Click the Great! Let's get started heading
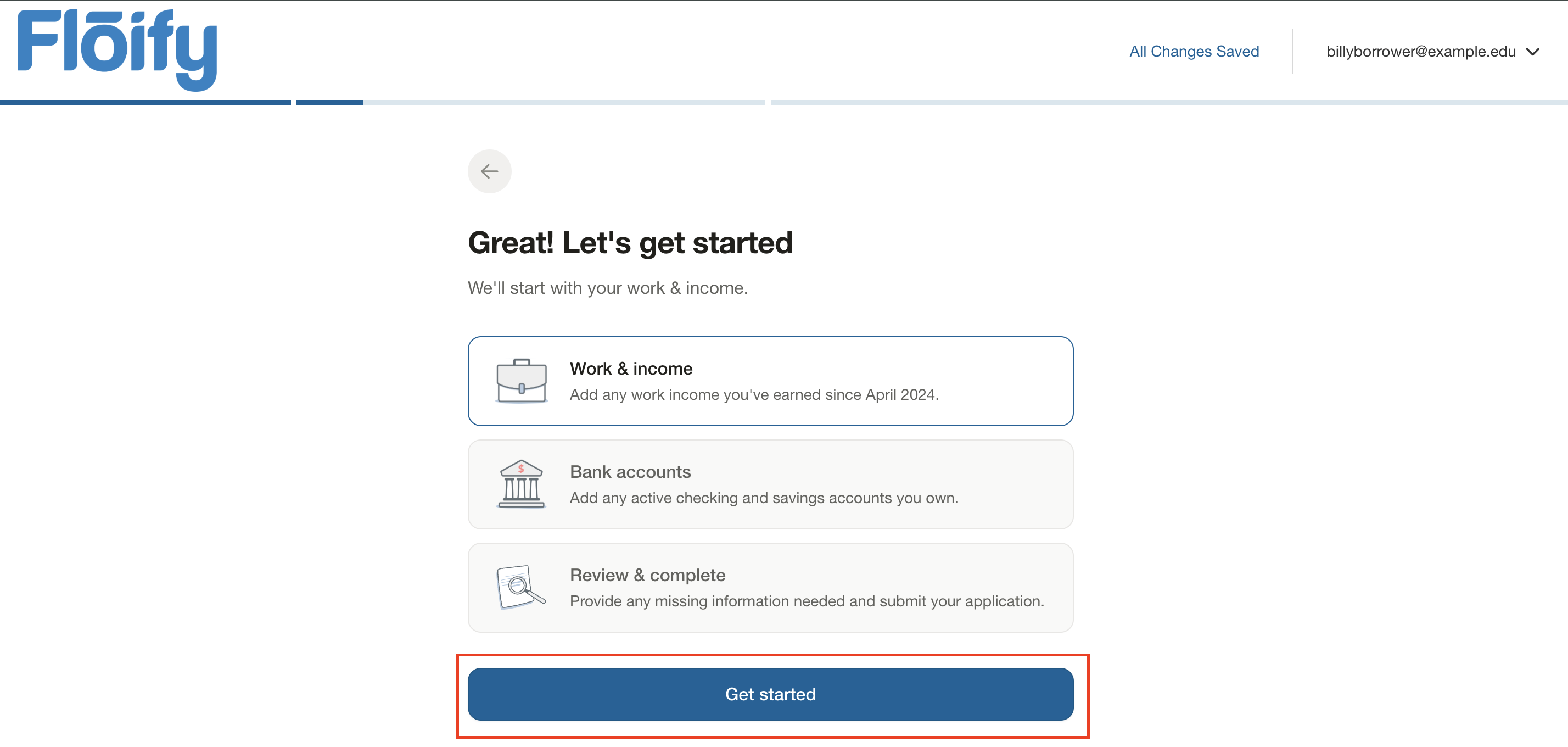Screen dimensions: 1568x747 [x=630, y=242]
